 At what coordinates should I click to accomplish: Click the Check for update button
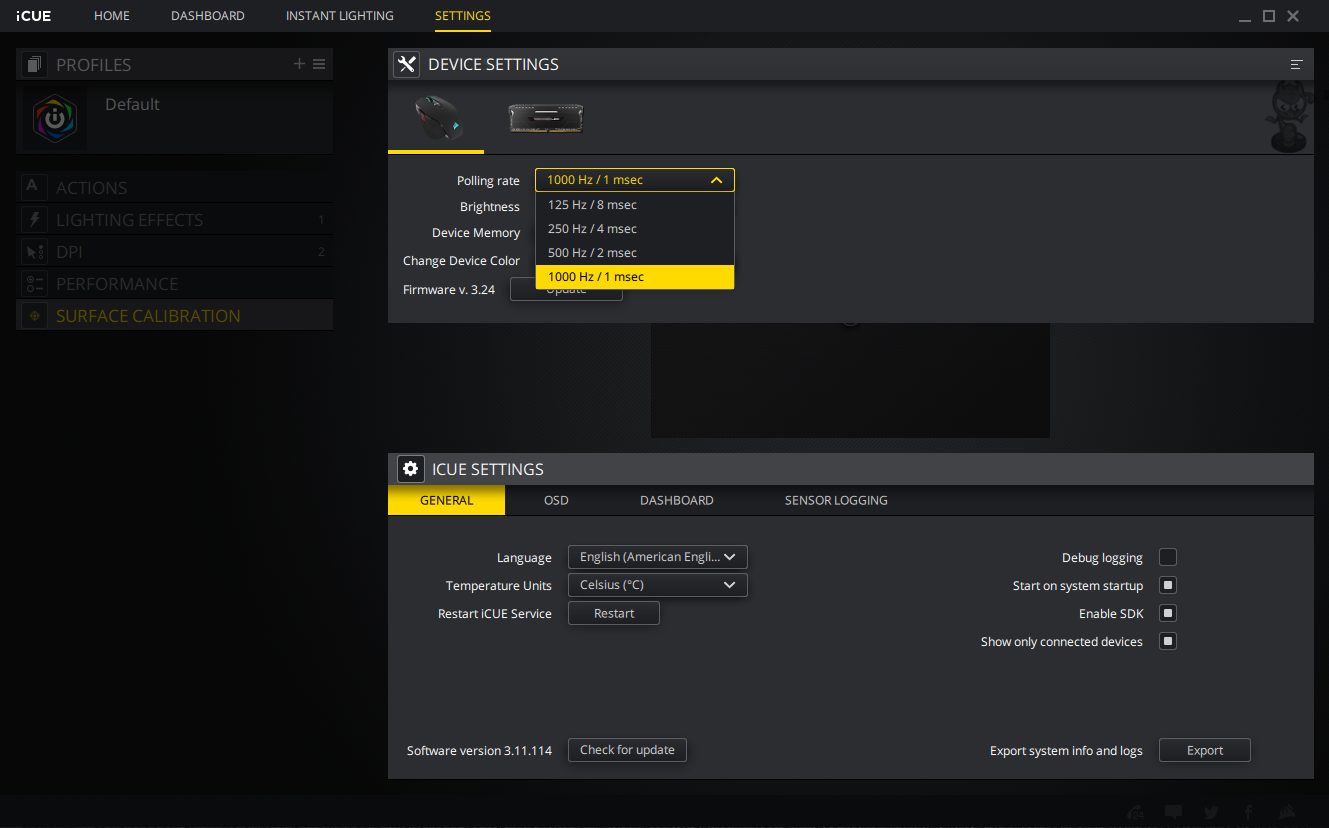(627, 750)
